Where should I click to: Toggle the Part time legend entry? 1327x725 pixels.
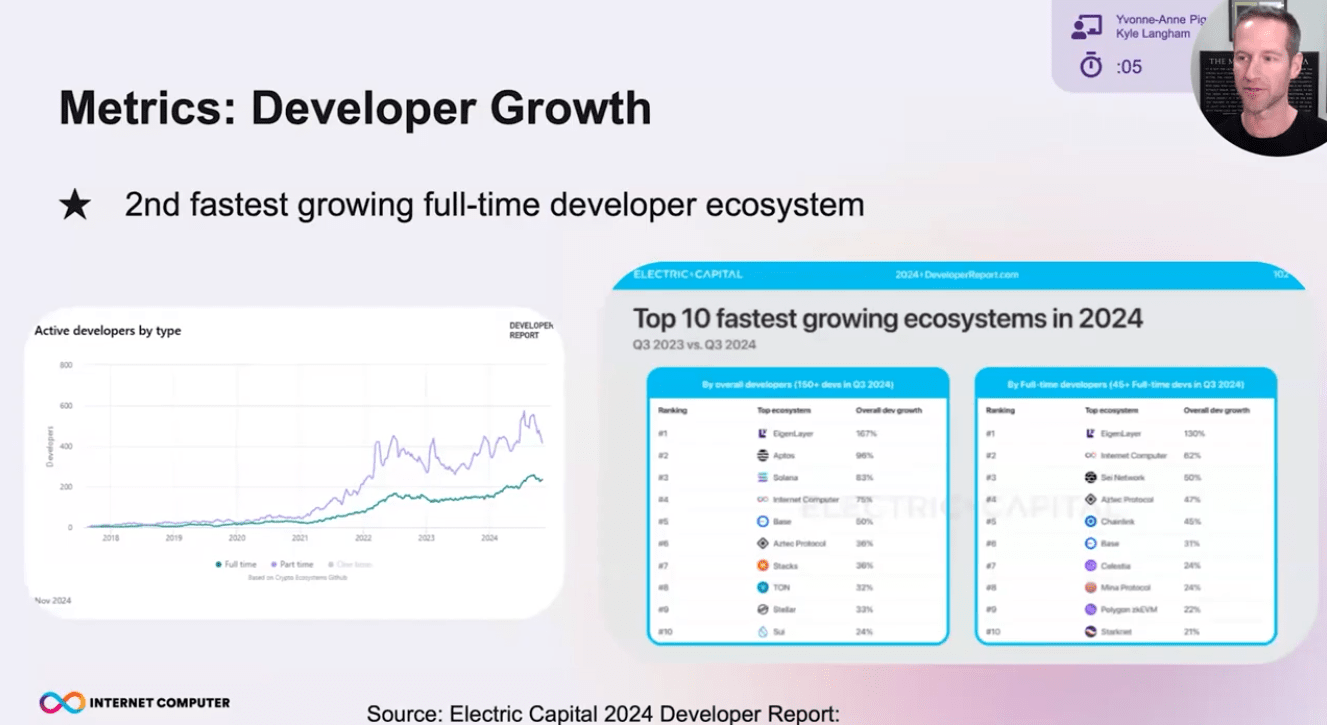(x=291, y=565)
